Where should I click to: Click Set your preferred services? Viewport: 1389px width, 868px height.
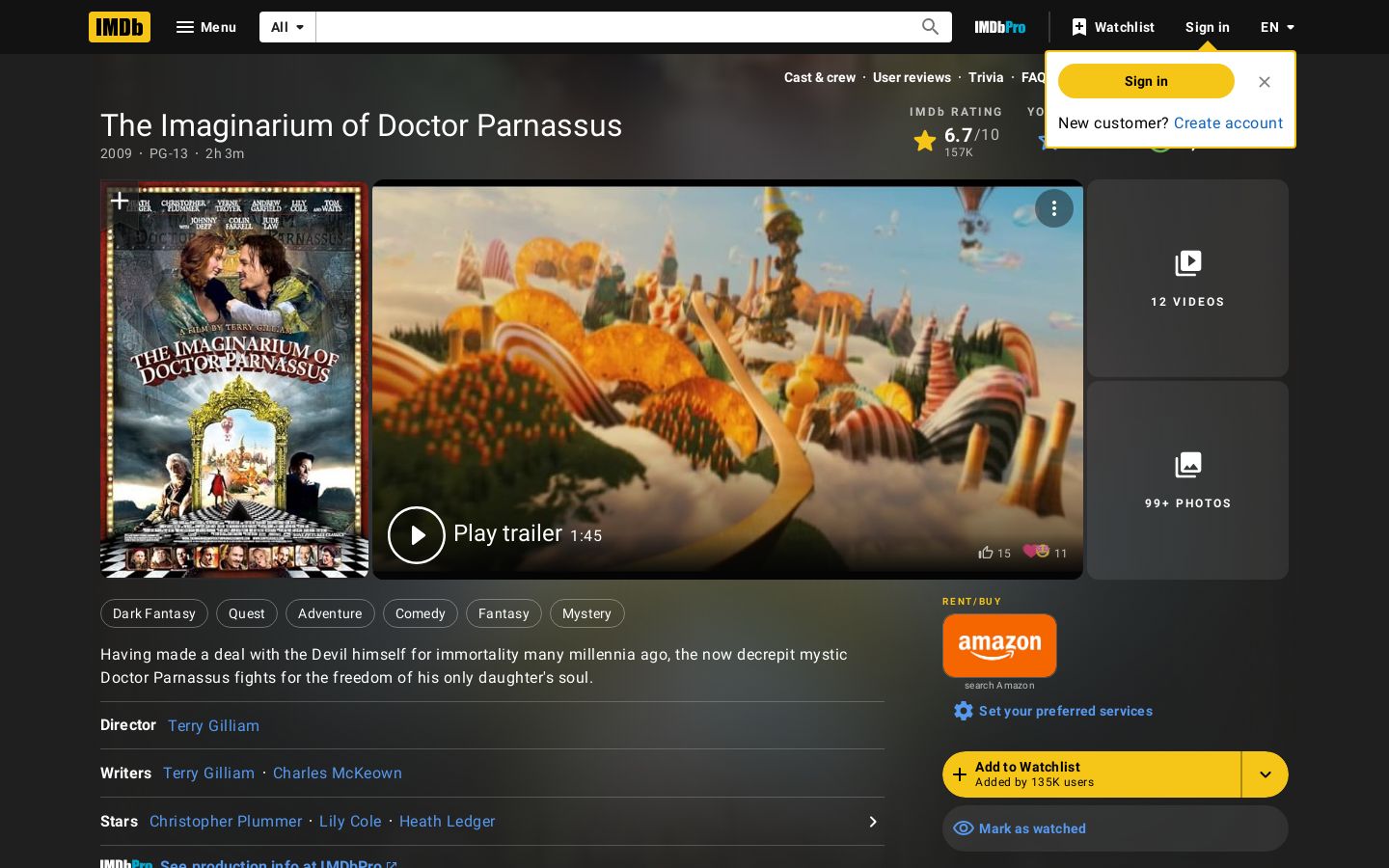(1053, 711)
